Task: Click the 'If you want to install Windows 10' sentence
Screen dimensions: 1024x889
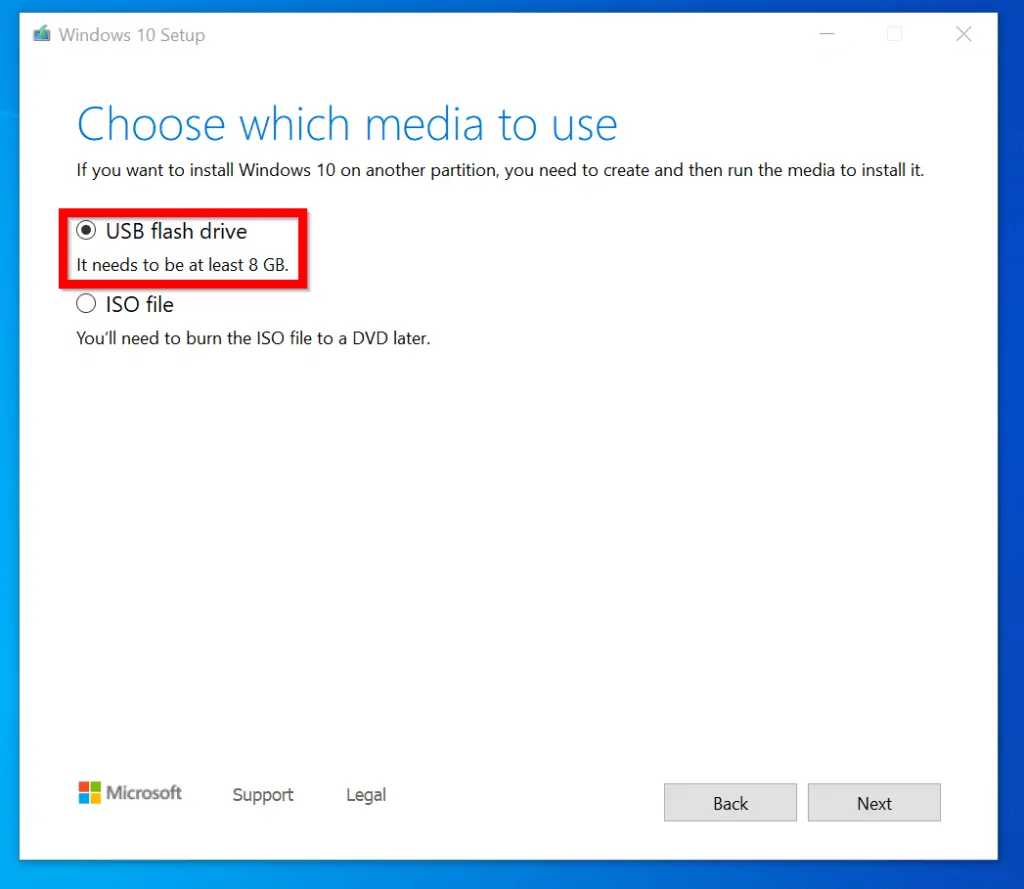Action: (x=500, y=170)
